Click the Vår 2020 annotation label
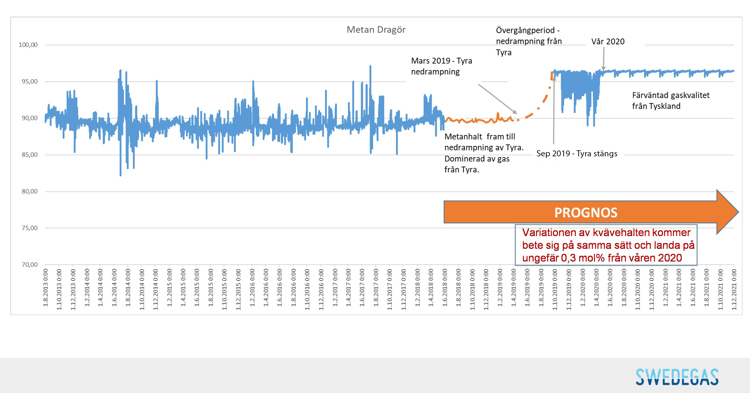750x393 pixels. [x=607, y=42]
